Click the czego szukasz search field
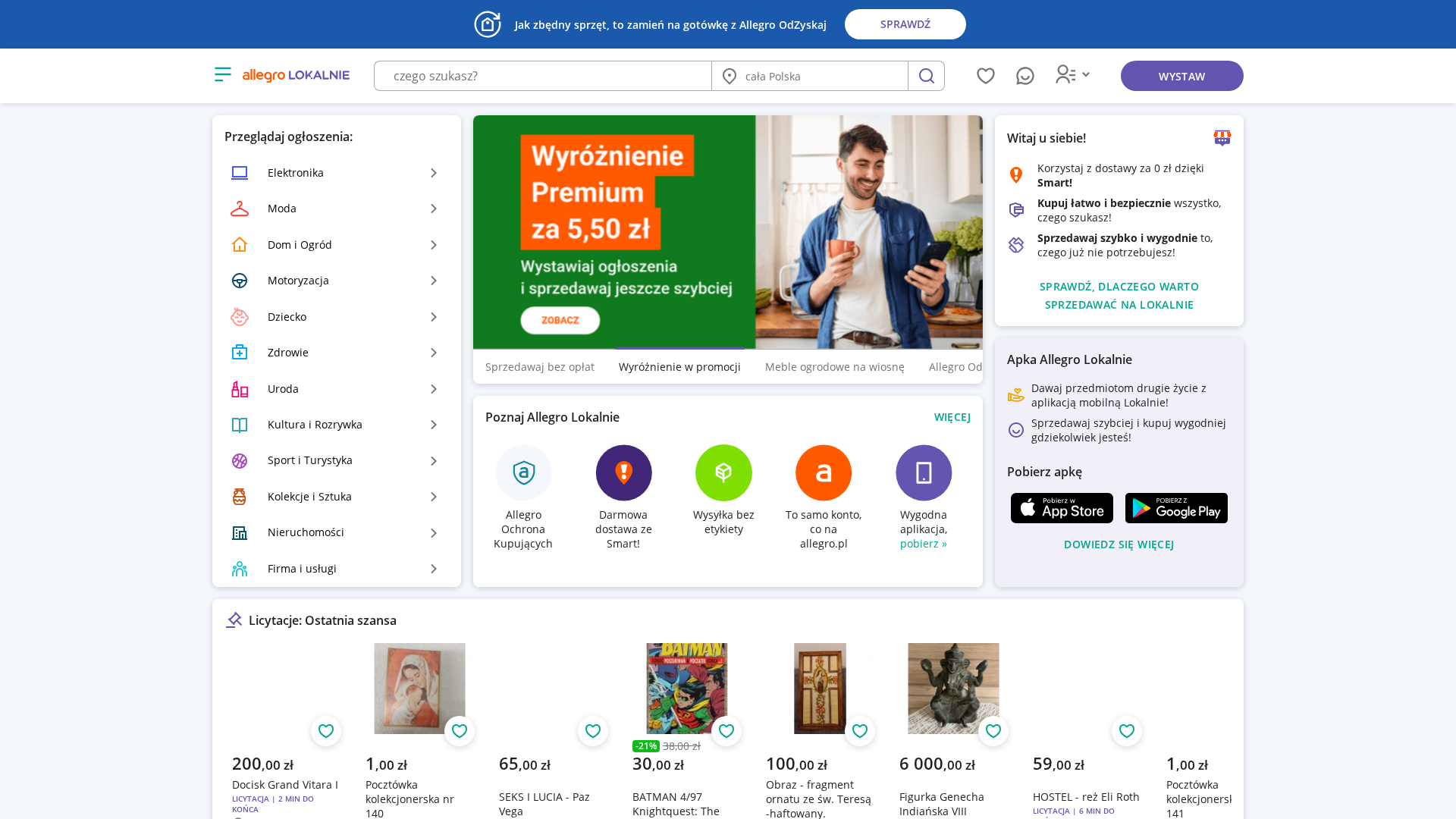The height and width of the screenshot is (819, 1456). click(543, 76)
